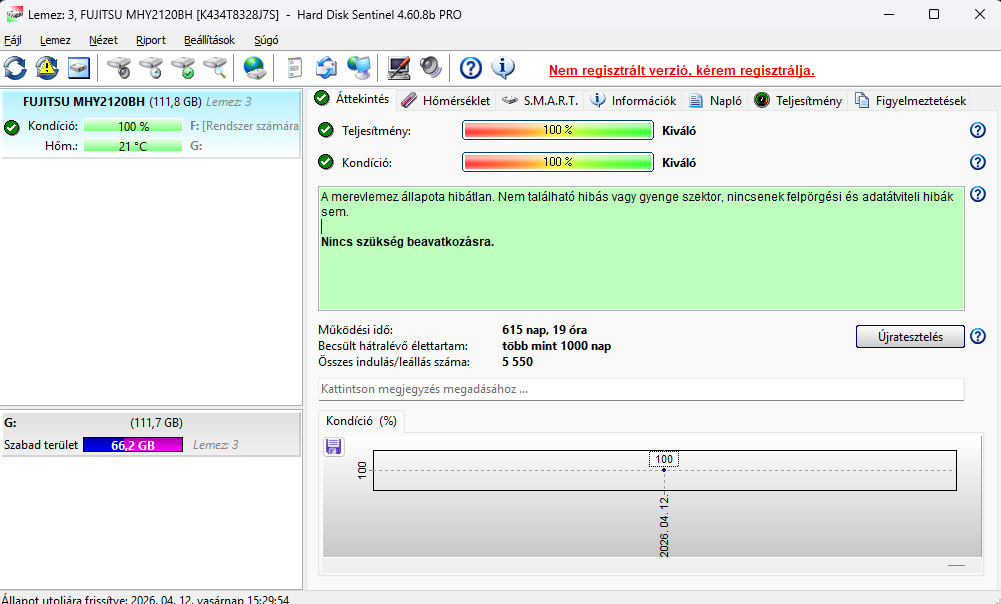Open the Riport menu
The width and height of the screenshot is (1001, 604).
[151, 40]
